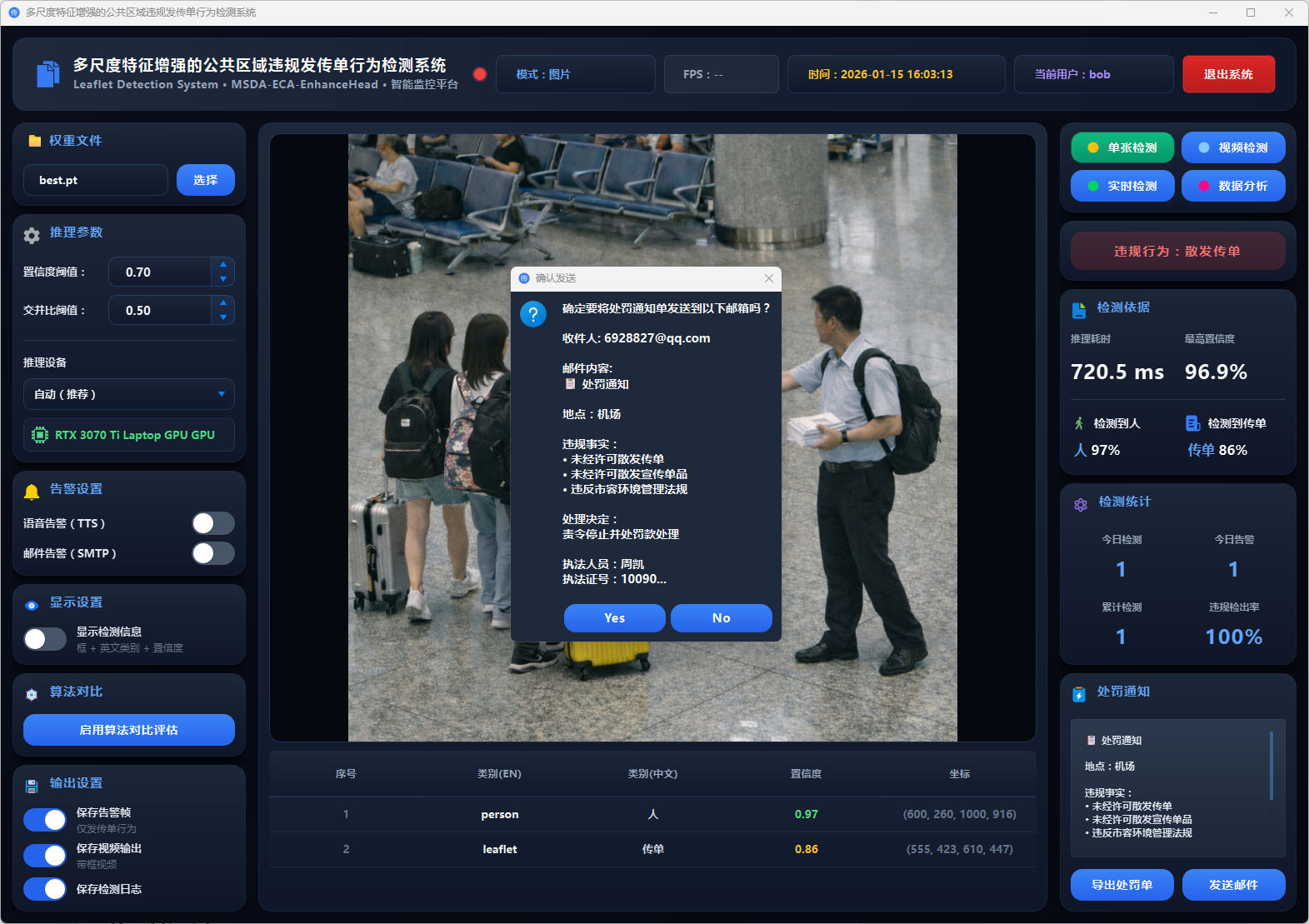1309x924 pixels.
Task: Click the question mark icon in dialog
Action: pyautogui.click(x=533, y=314)
